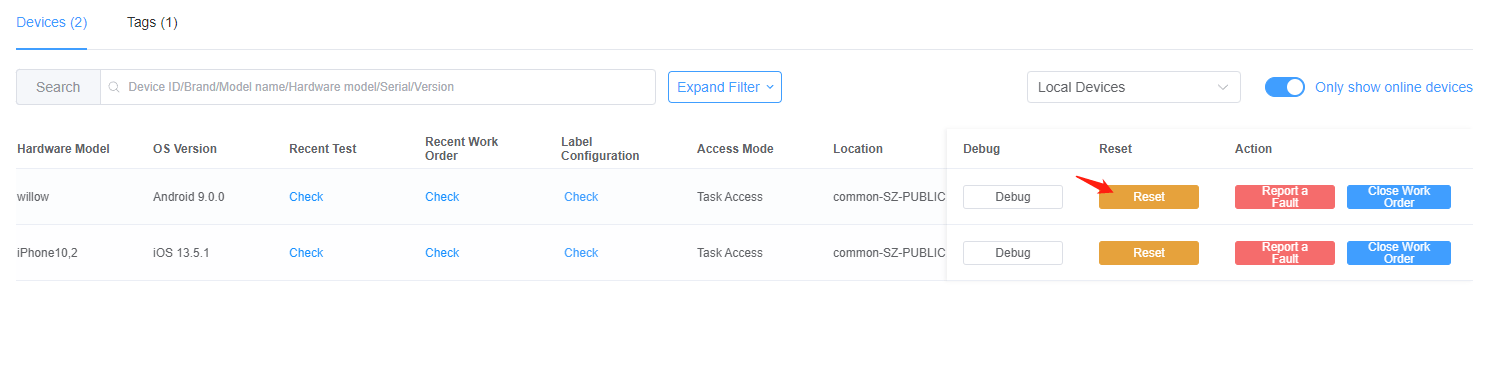Click the magnifier icon in search field
Image resolution: width=1486 pixels, height=373 pixels.
click(114, 87)
